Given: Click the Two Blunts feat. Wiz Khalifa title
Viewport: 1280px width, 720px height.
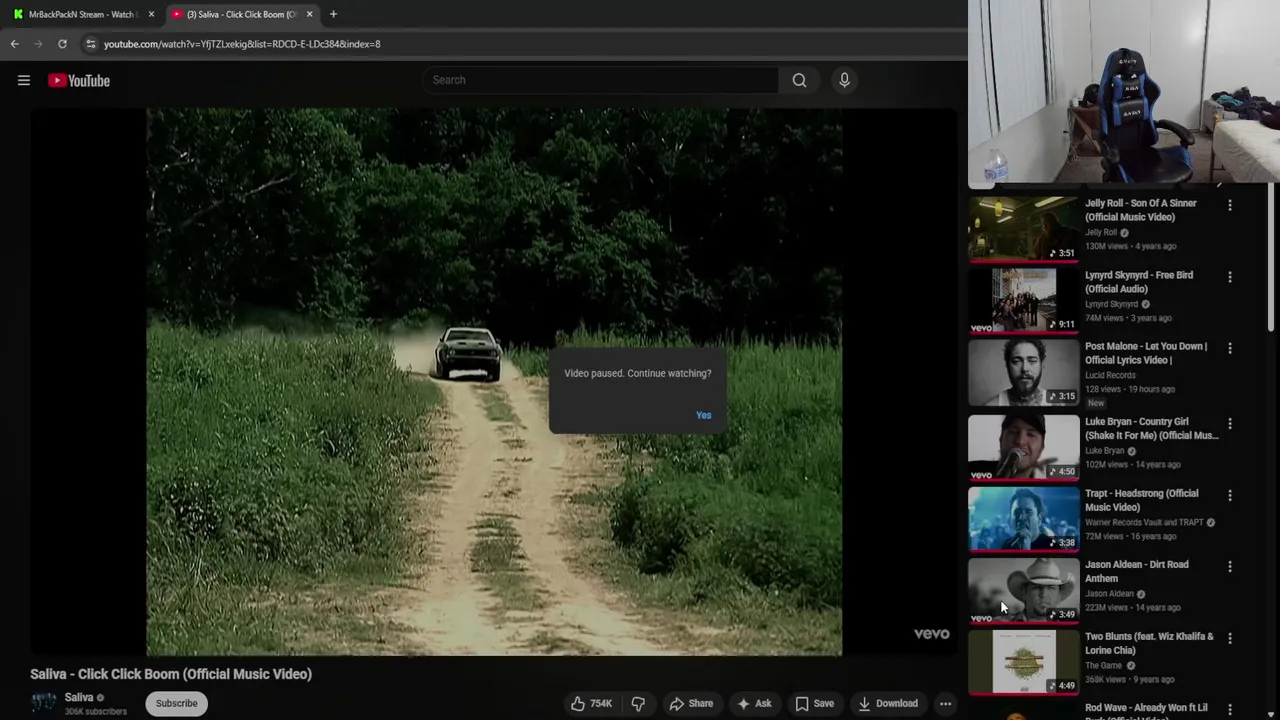Looking at the screenshot, I should (1149, 643).
